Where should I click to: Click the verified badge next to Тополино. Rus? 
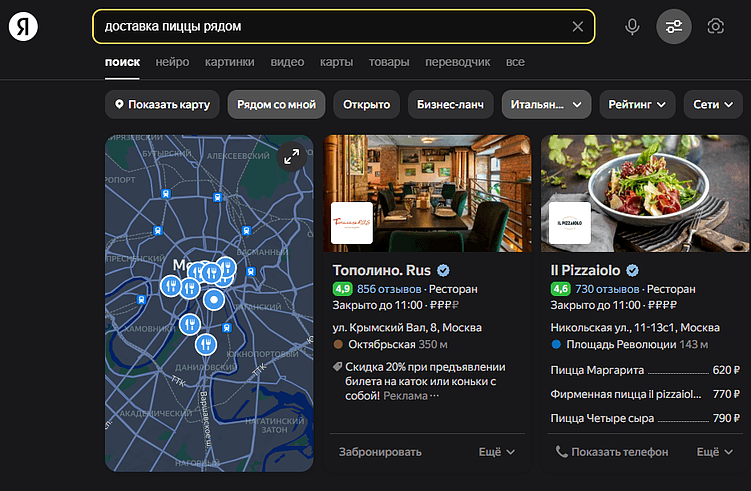444,271
